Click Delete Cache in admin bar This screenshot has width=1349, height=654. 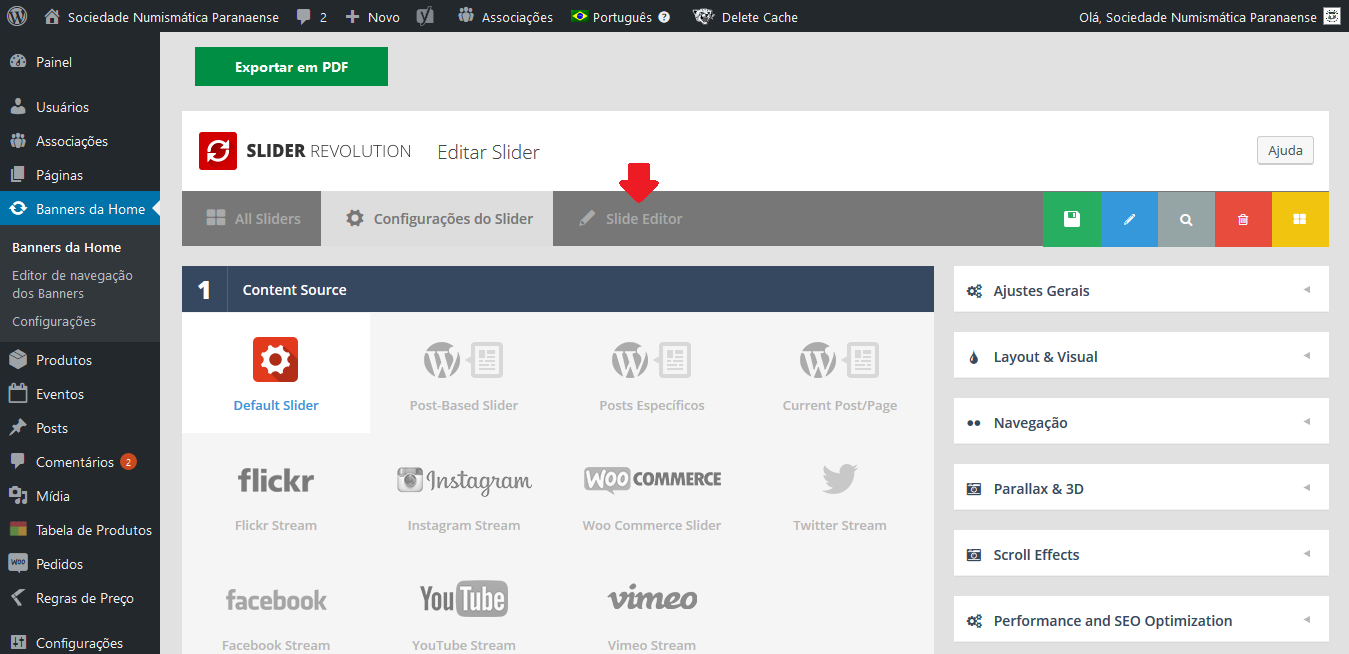[747, 17]
